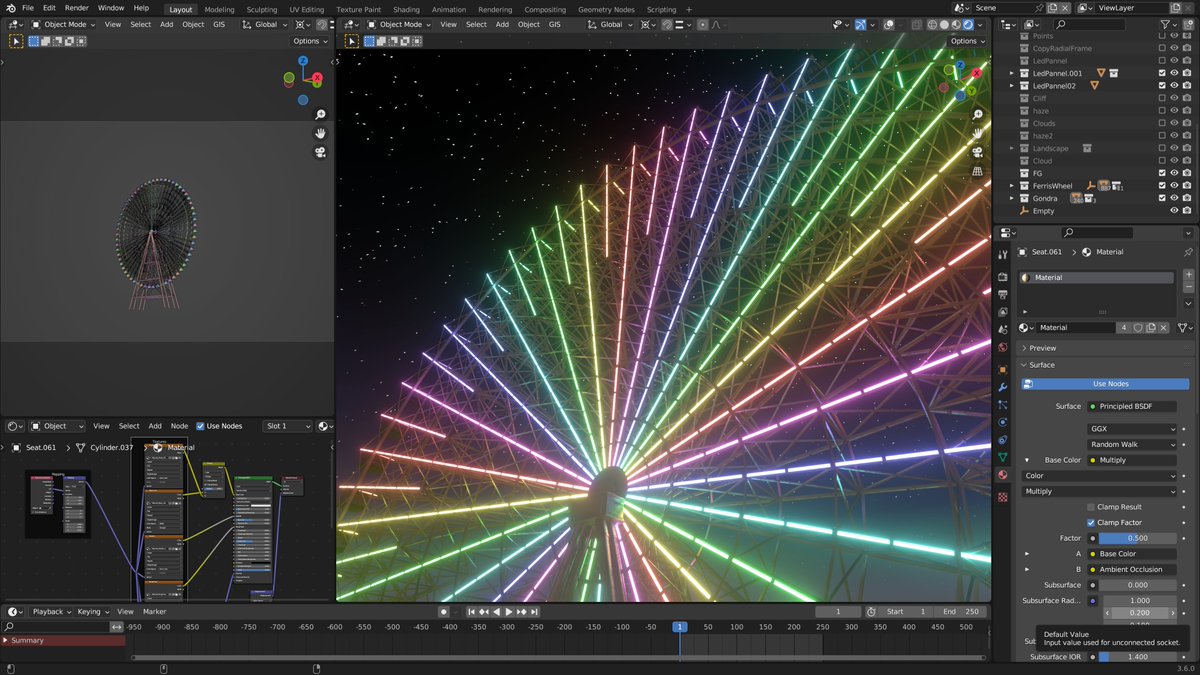Open the View Layer properties tab
This screenshot has width=1200, height=675.
1002,312
